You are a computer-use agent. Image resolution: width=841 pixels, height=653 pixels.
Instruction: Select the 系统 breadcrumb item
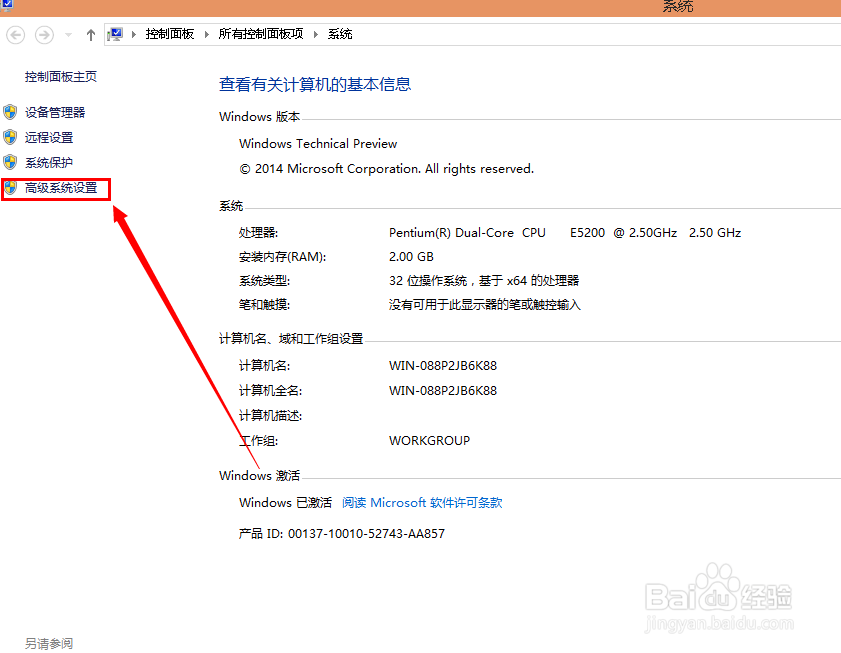[x=340, y=34]
